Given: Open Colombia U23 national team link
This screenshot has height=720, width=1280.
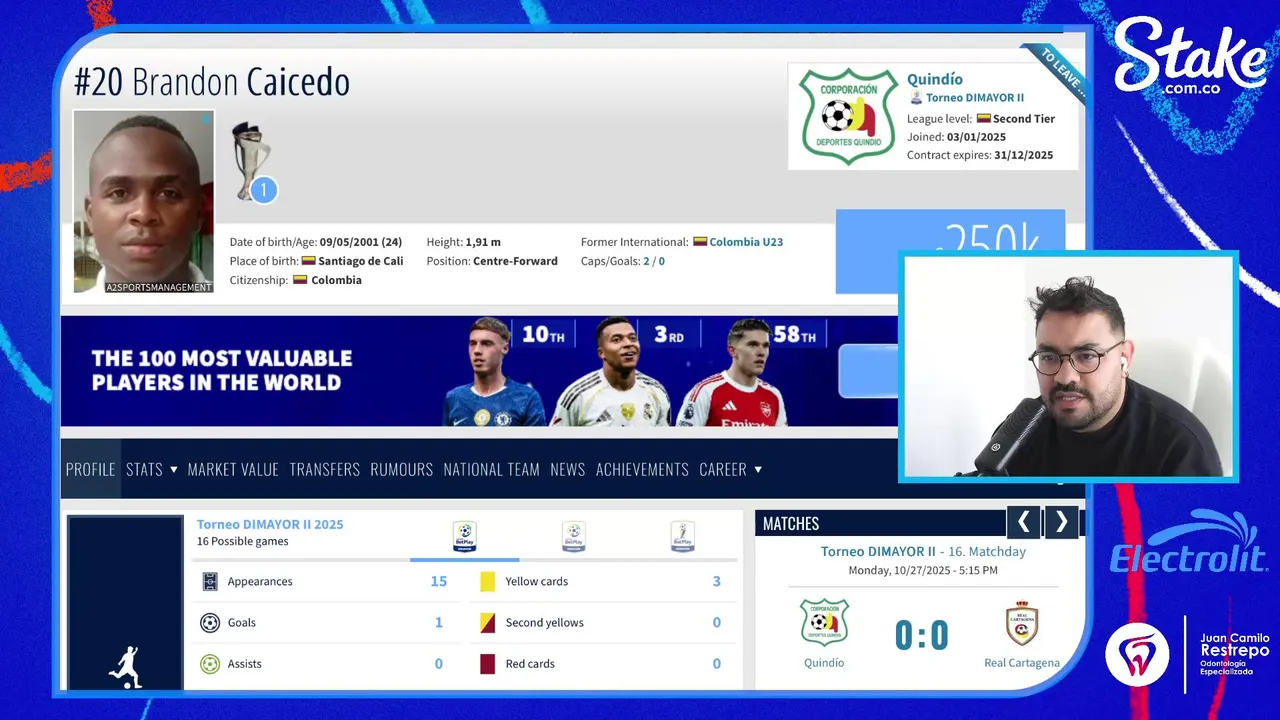Looking at the screenshot, I should coord(746,242).
